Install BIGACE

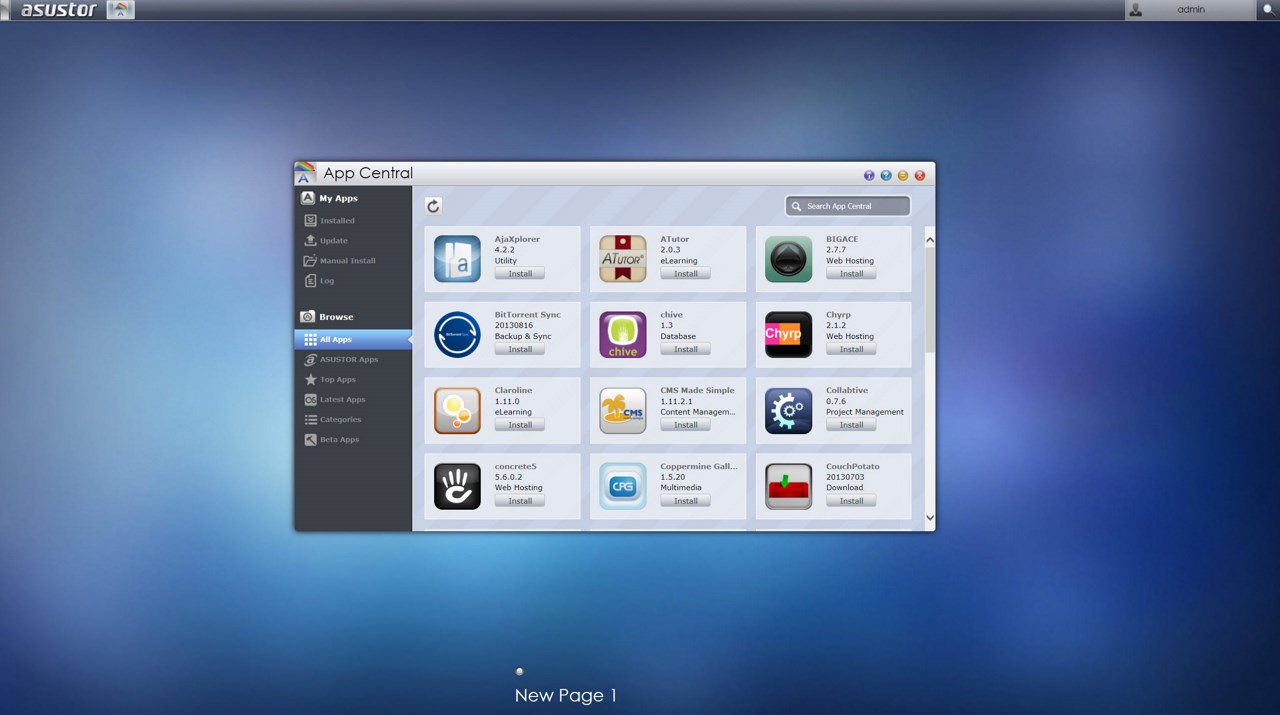[851, 273]
